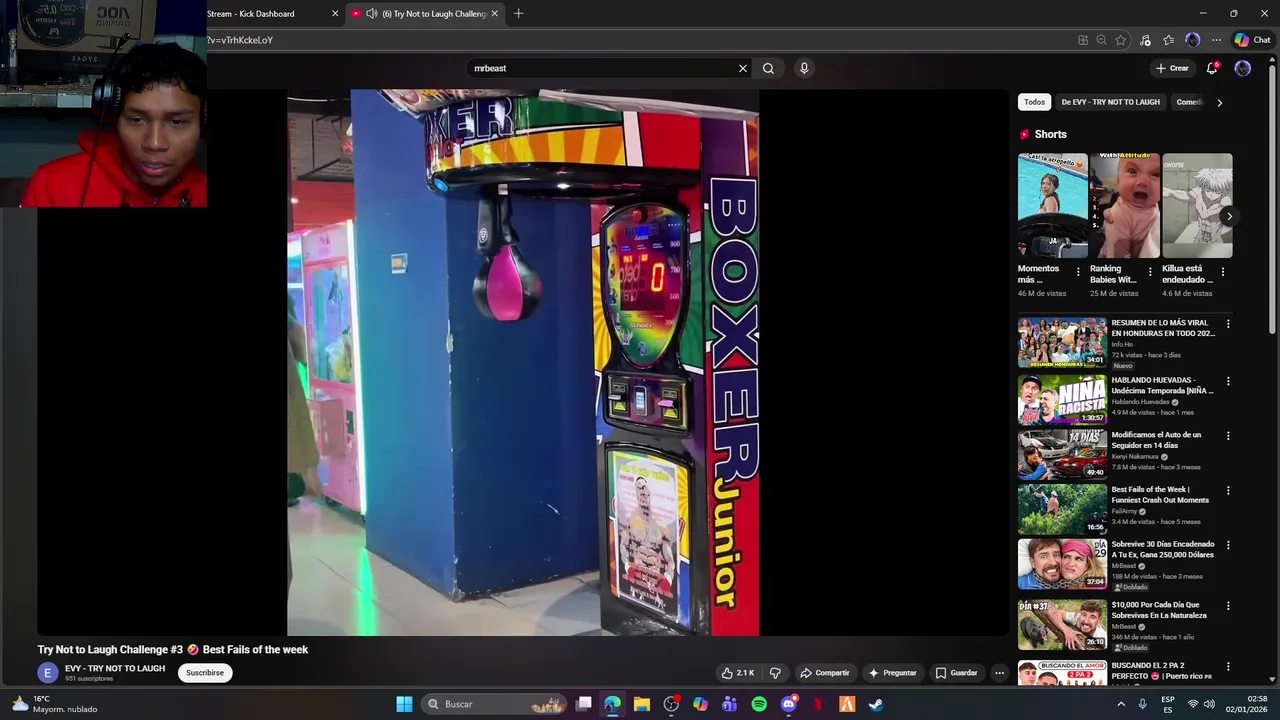Screen dimensions: 1280x720
Task: Show more filter chips with arrow
Action: [1219, 102]
